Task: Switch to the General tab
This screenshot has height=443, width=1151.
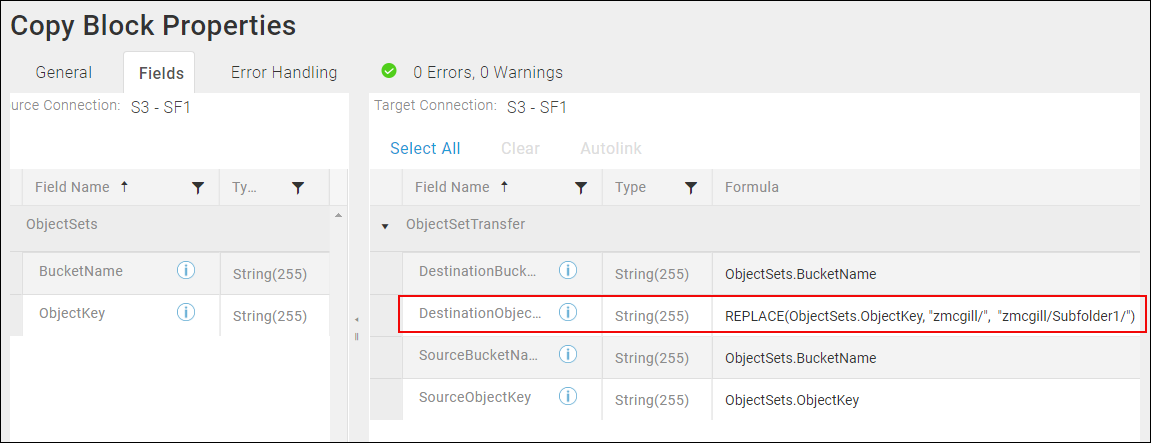Action: (x=64, y=73)
